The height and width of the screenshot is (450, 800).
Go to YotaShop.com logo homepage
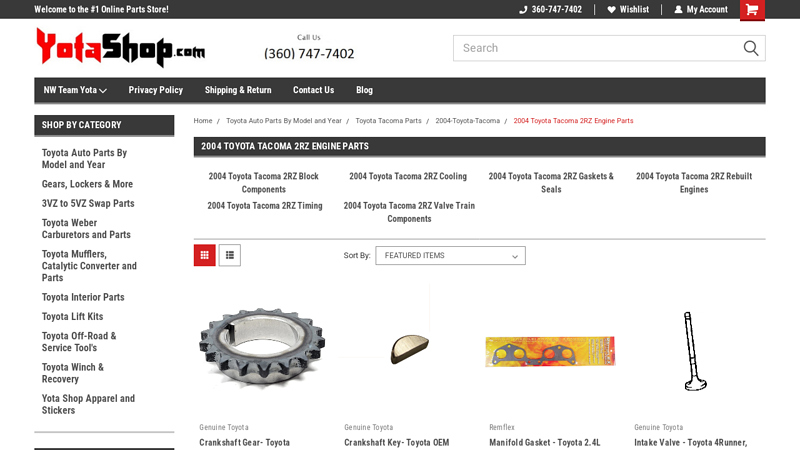point(120,47)
